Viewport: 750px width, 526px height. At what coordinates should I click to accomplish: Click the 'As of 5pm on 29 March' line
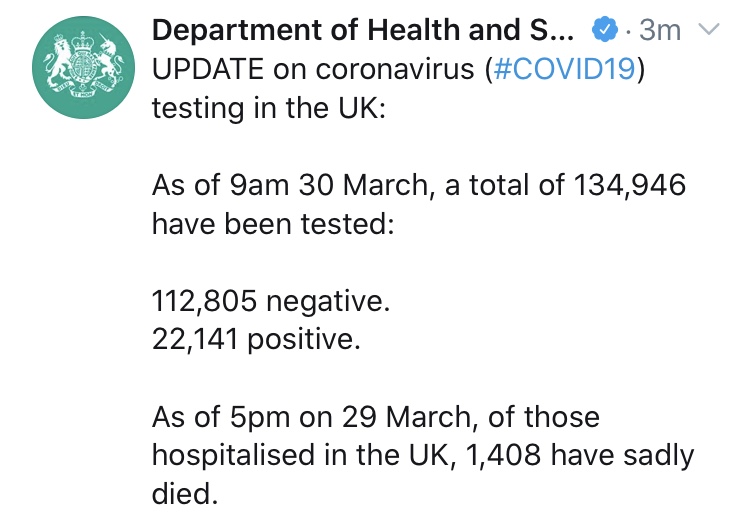314,417
